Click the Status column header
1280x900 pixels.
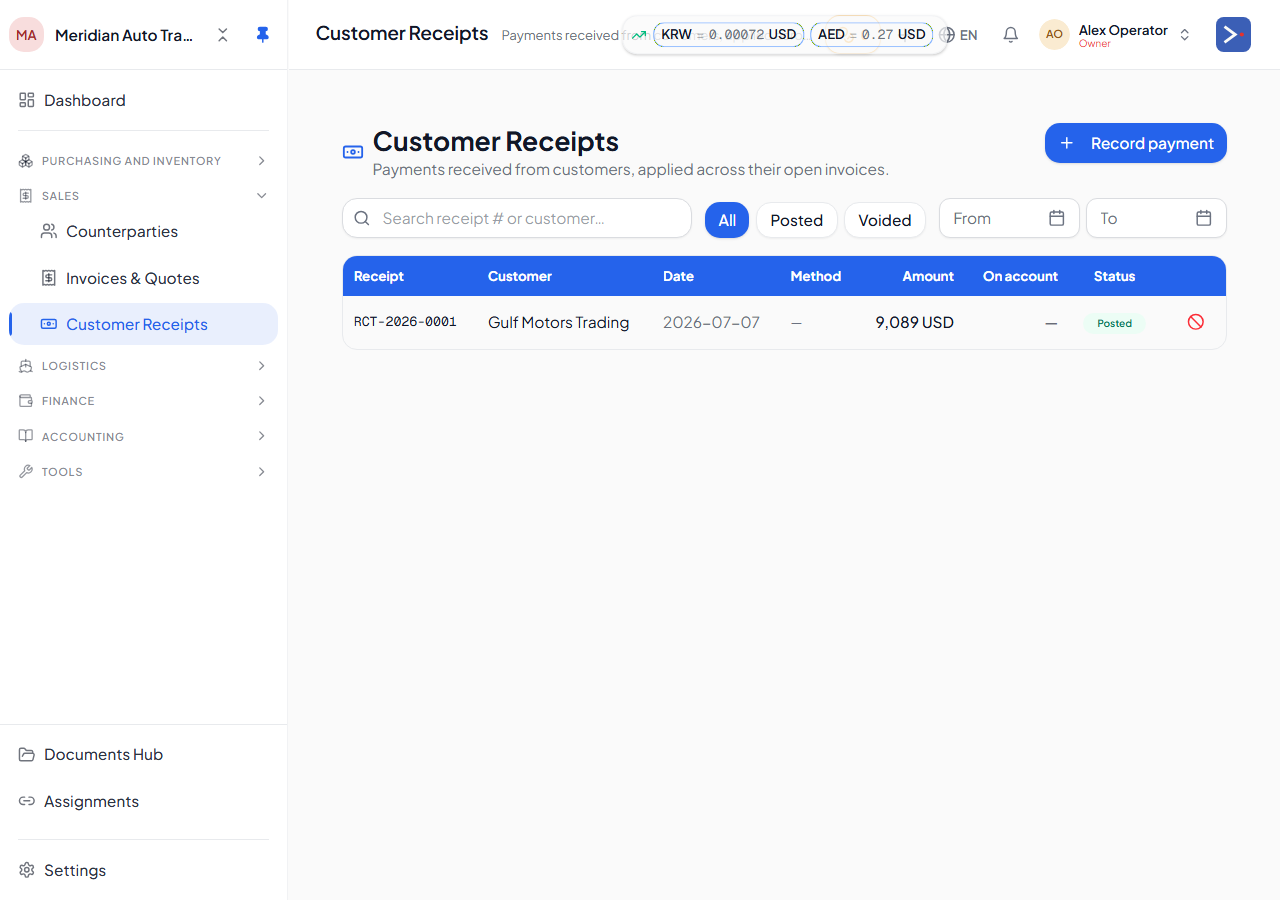pyautogui.click(x=1115, y=276)
